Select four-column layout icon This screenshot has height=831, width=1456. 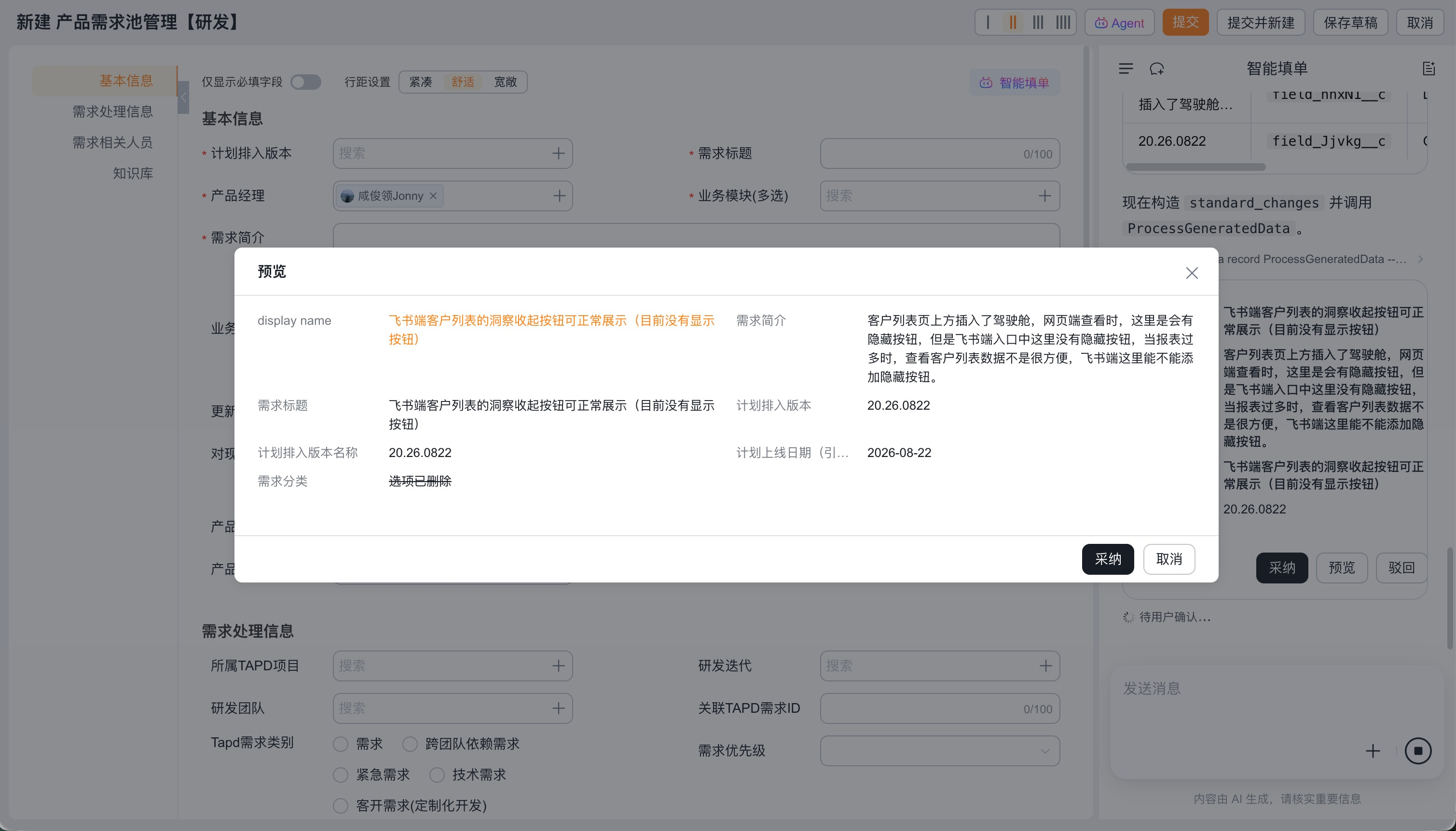[x=1062, y=22]
